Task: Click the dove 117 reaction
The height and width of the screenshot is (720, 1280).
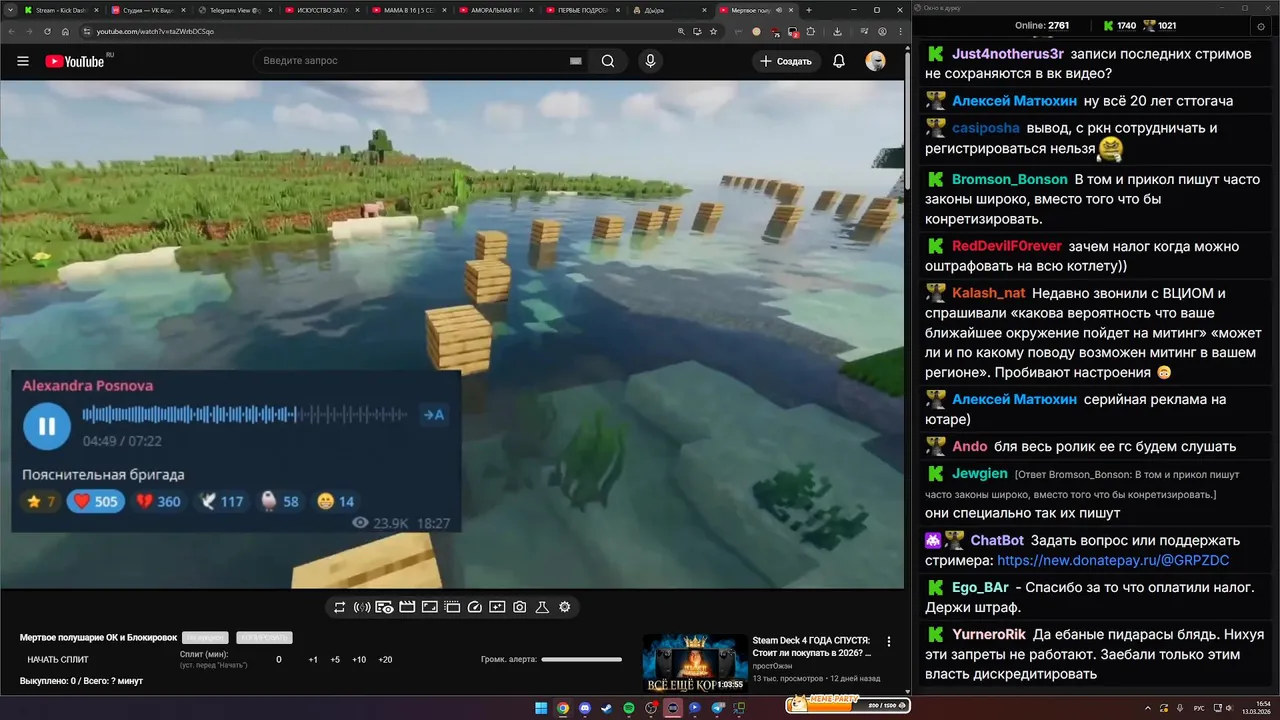Action: point(220,501)
